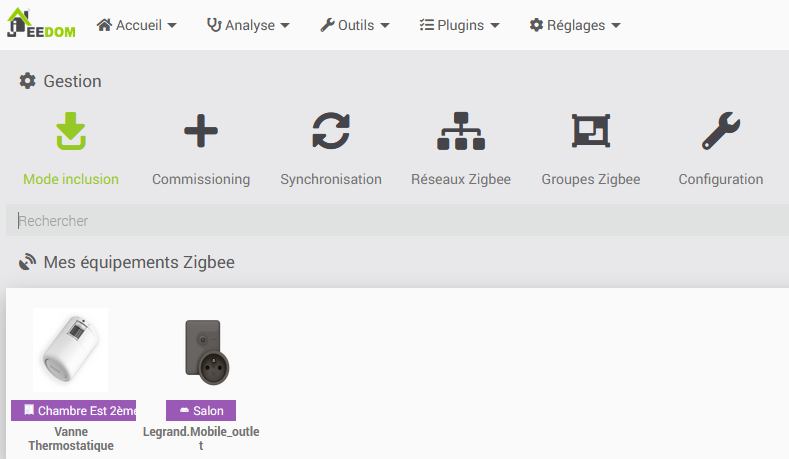The width and height of the screenshot is (789, 459).
Task: Click the Mes équipements Zigbee satellite icon
Action: [27, 262]
